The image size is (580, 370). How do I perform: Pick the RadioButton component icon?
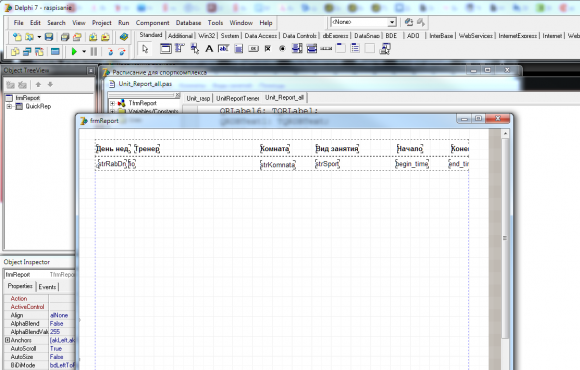tap(282, 48)
